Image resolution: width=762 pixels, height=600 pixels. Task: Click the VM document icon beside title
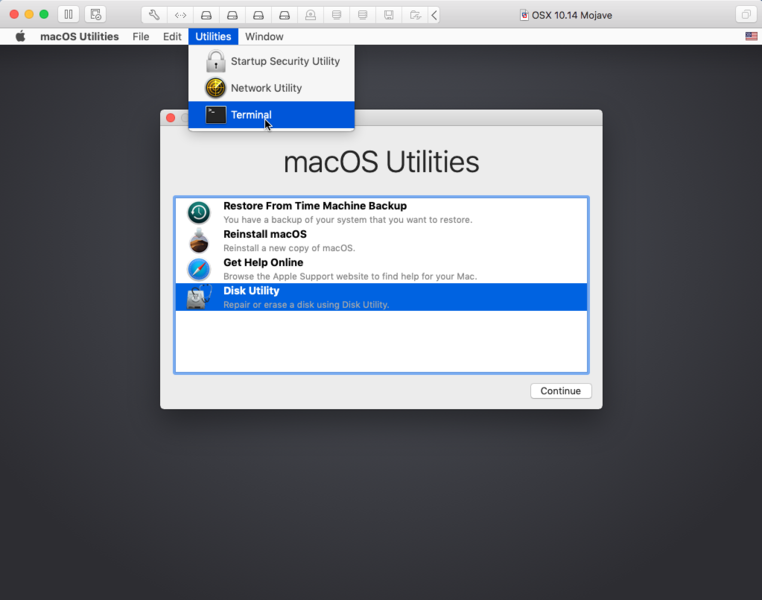[x=524, y=15]
